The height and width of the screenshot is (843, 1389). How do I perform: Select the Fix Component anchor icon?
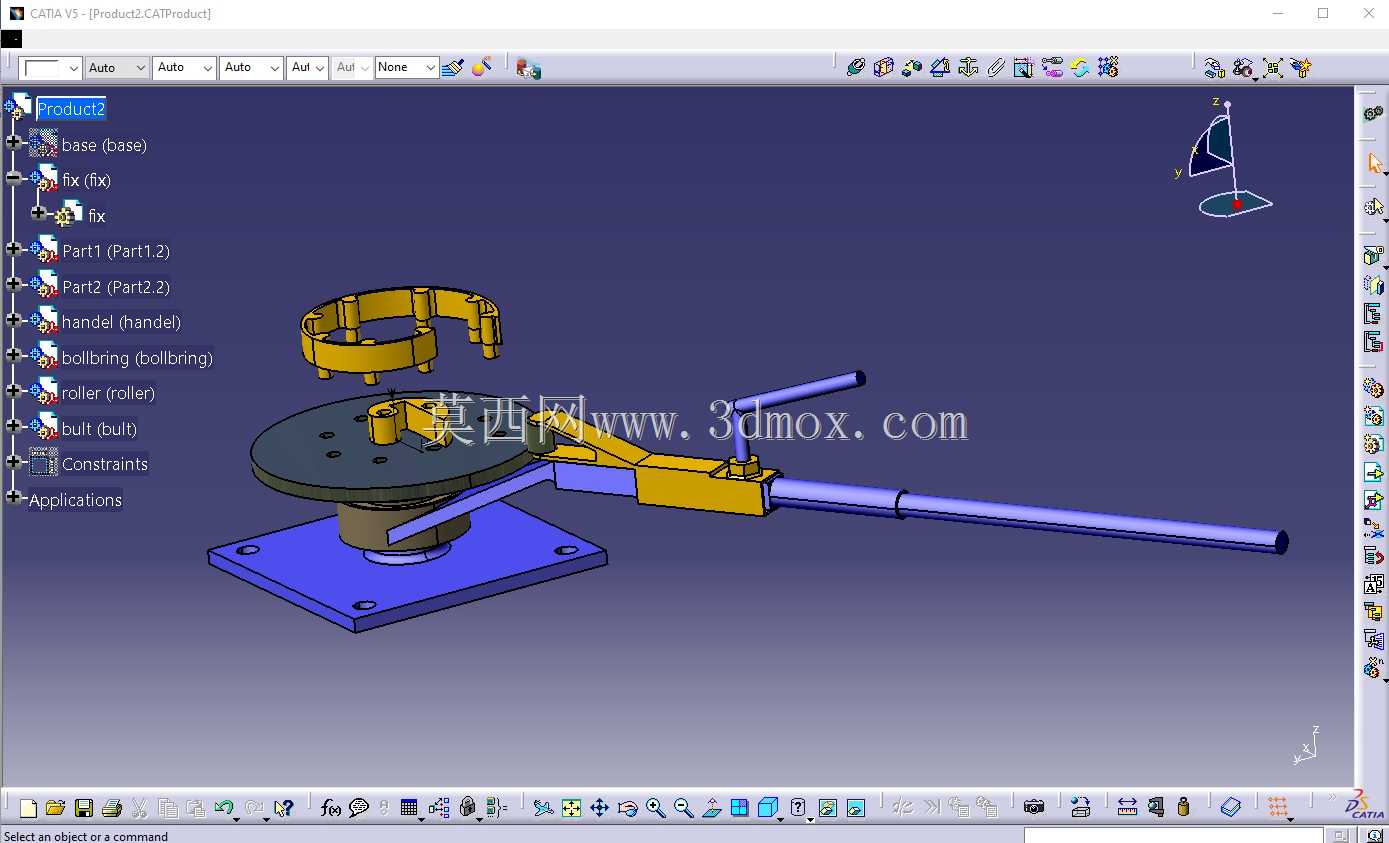968,68
